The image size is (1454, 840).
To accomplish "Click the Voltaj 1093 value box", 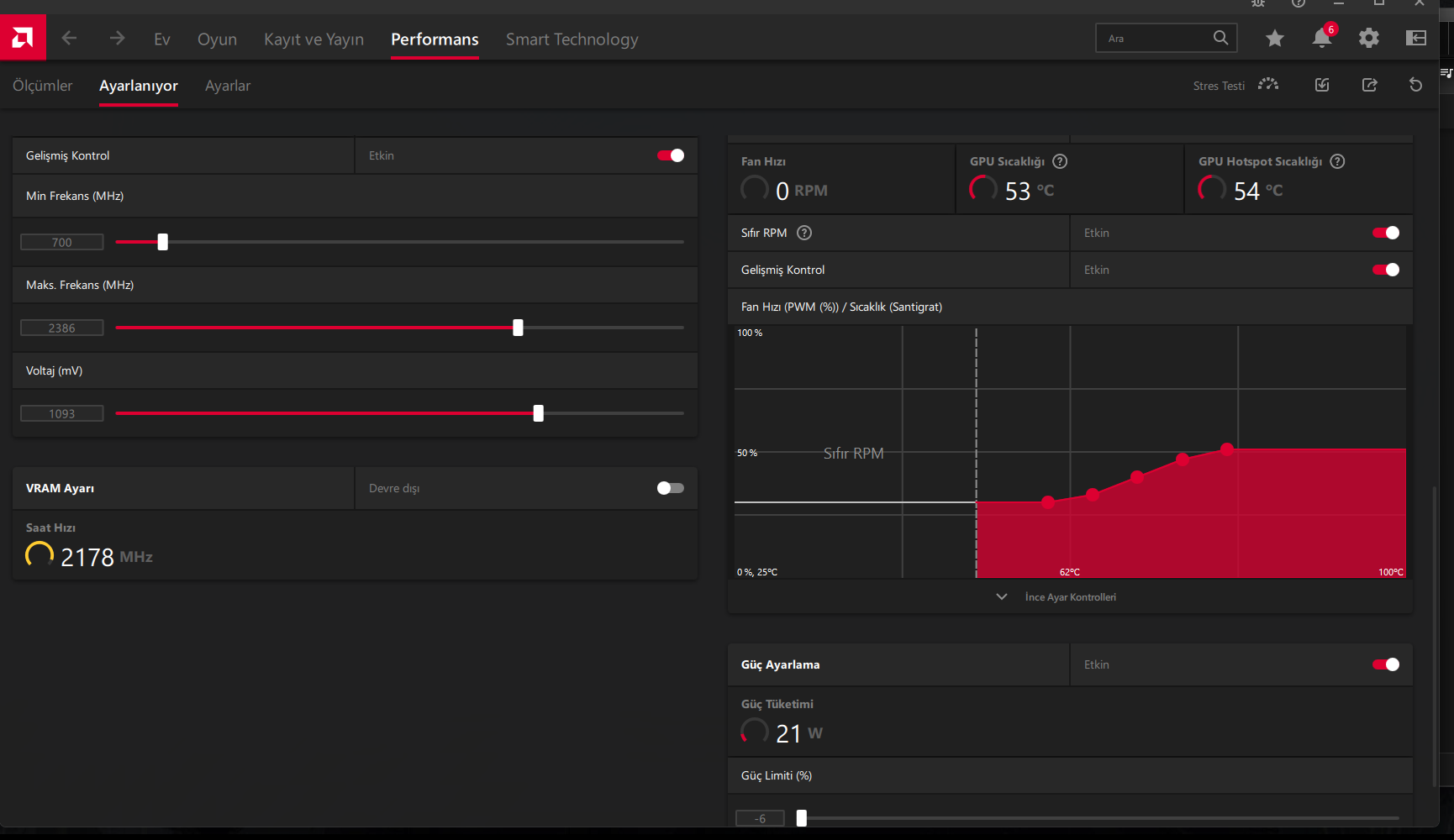I will (62, 413).
